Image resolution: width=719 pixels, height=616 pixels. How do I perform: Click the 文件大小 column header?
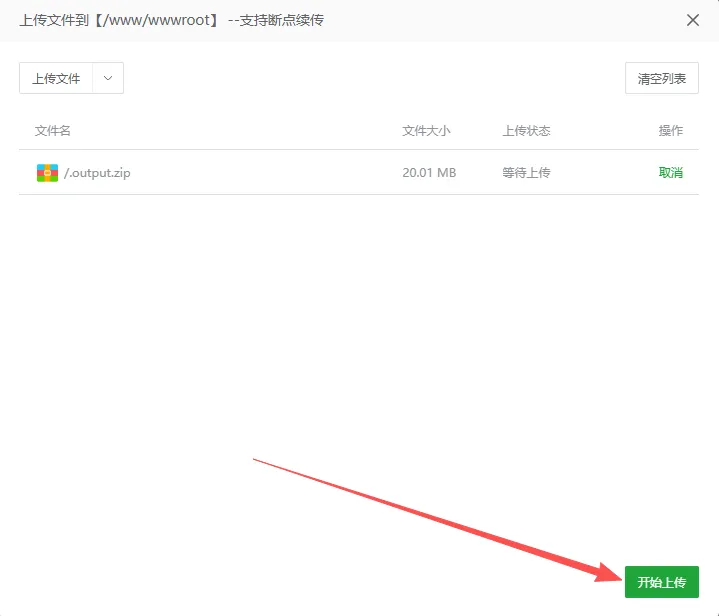pyautogui.click(x=426, y=131)
